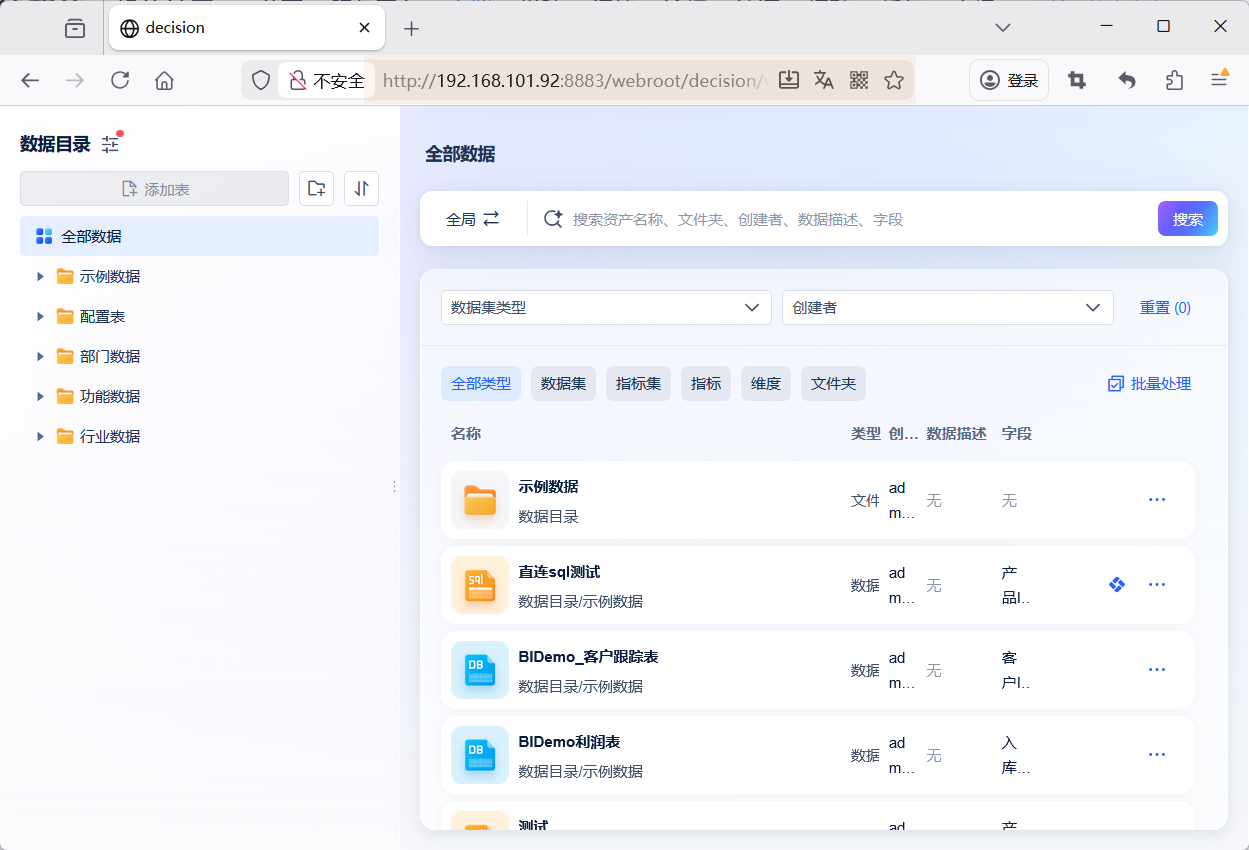This screenshot has height=850, width=1249.
Task: Click the 名称 column header
Action: 466,434
